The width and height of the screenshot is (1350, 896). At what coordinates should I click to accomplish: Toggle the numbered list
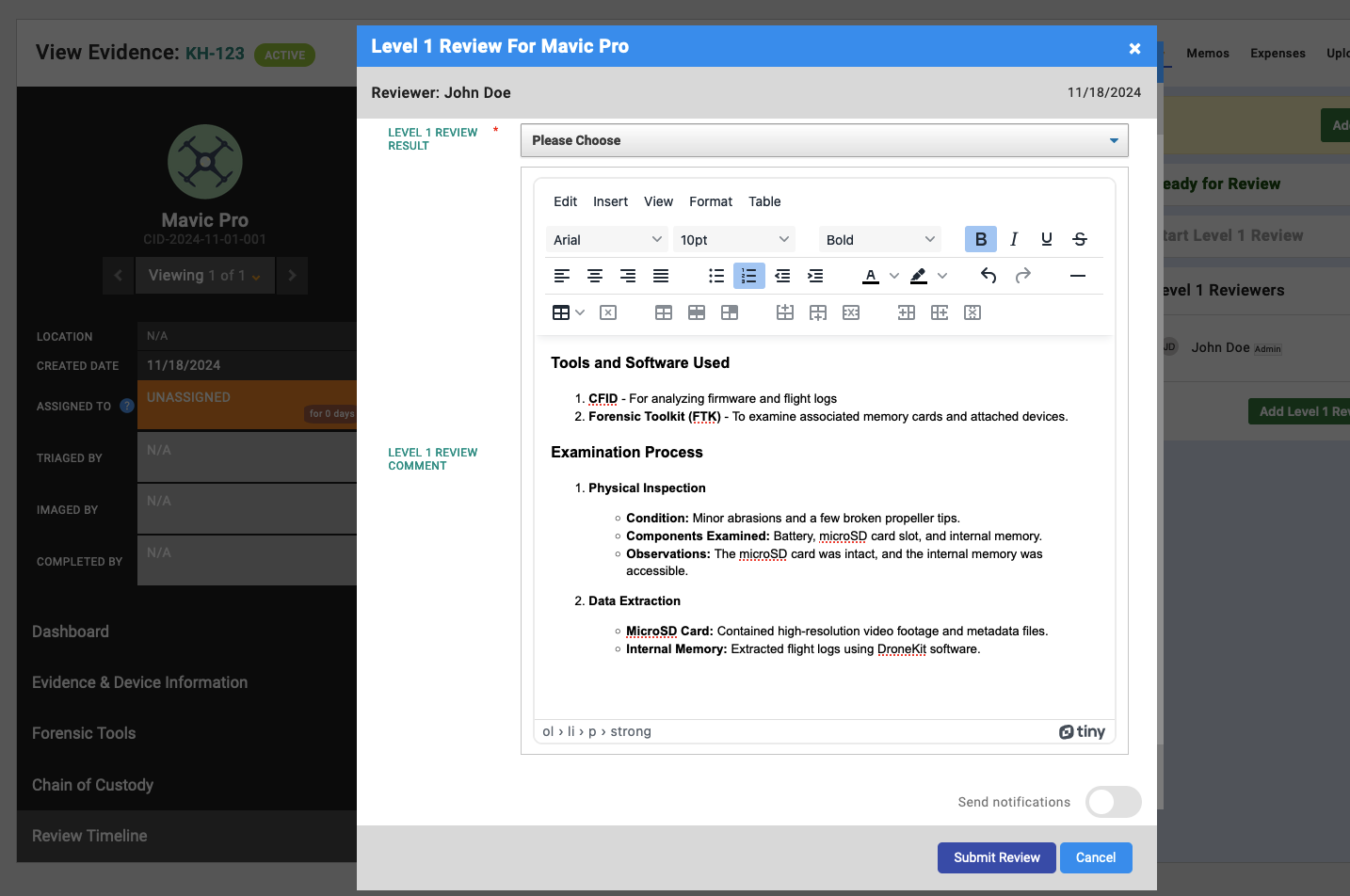pos(749,276)
